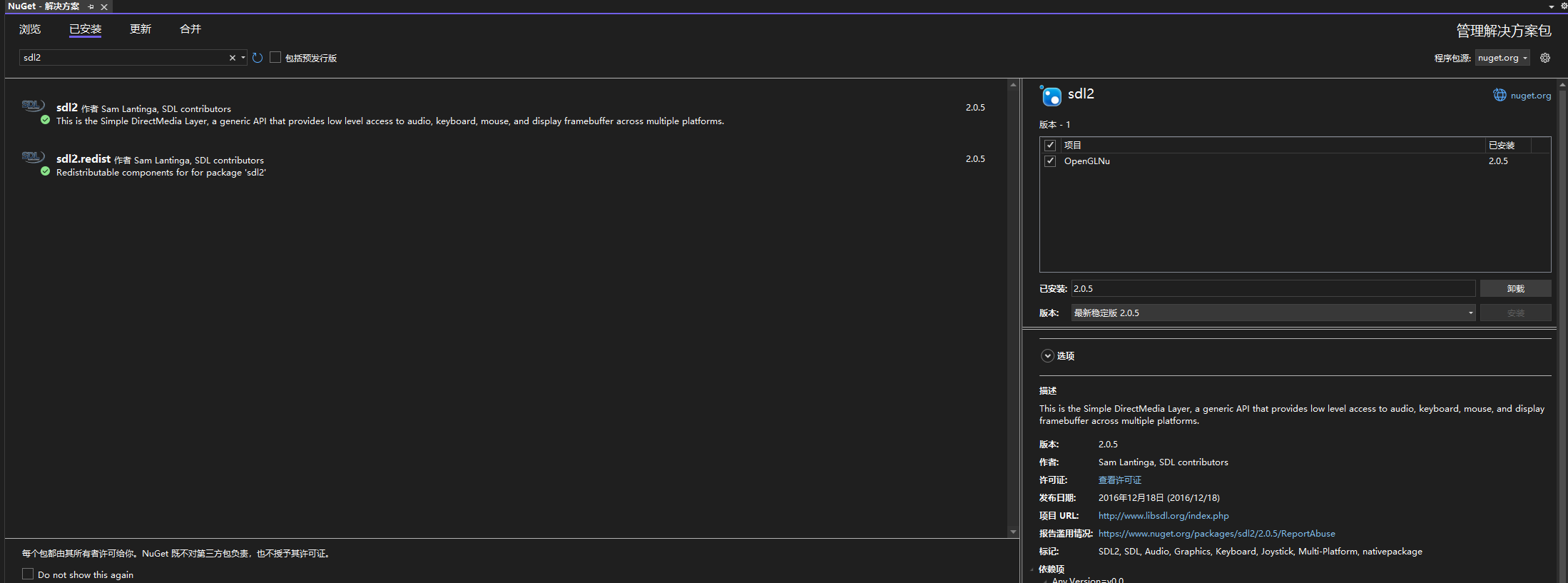Select the sdl2.redist package row
Screen dimensions: 1568x583
(x=506, y=166)
